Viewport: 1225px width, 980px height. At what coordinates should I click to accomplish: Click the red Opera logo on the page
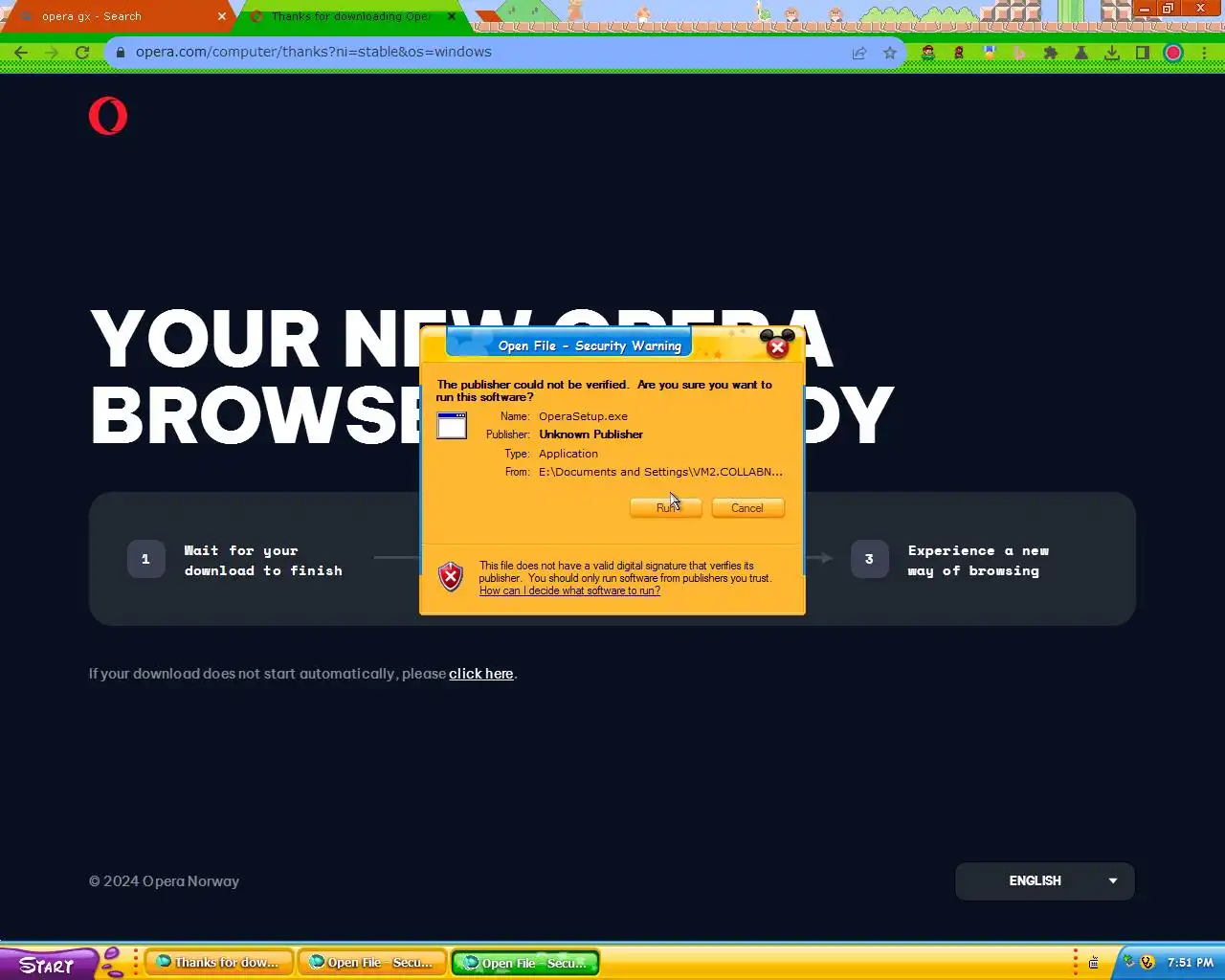click(108, 116)
